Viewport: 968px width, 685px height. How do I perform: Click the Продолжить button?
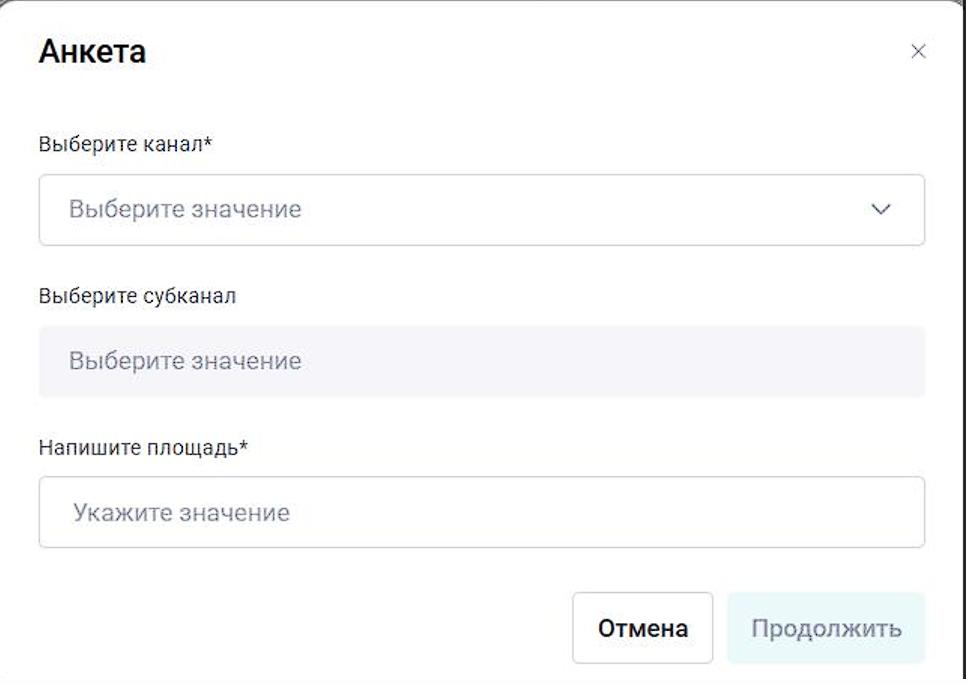tap(826, 628)
